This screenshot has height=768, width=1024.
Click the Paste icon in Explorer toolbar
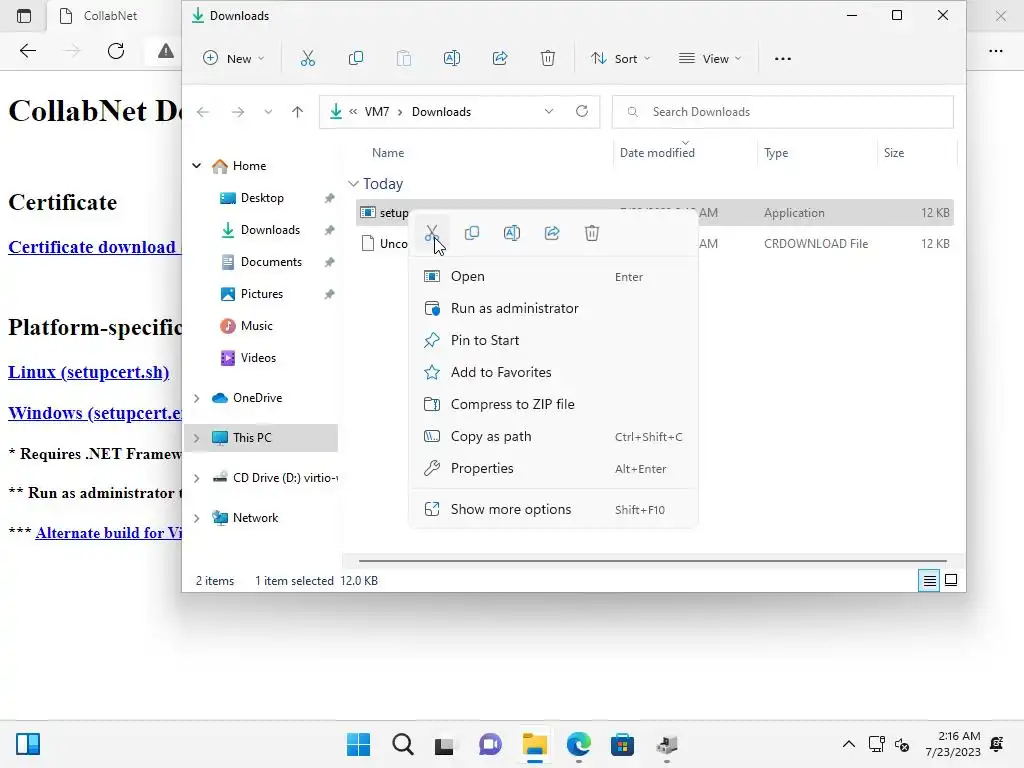(x=404, y=59)
